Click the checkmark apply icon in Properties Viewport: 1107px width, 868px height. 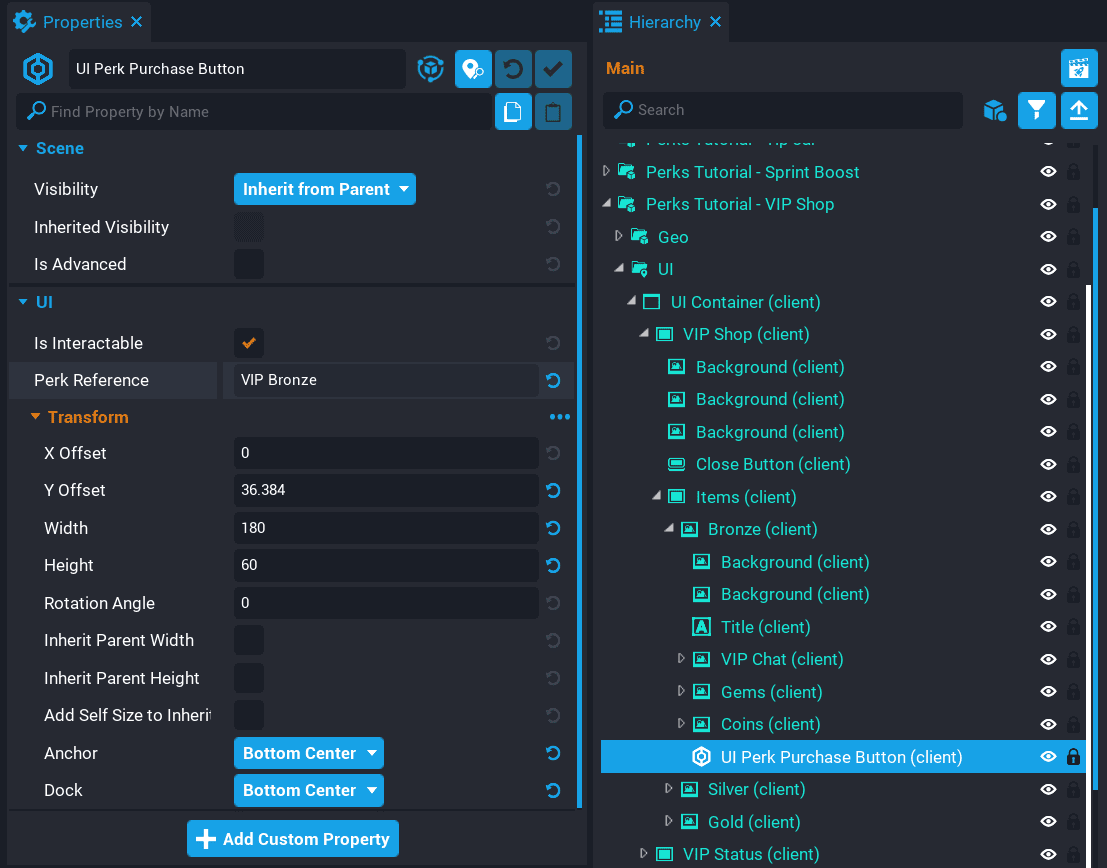553,69
